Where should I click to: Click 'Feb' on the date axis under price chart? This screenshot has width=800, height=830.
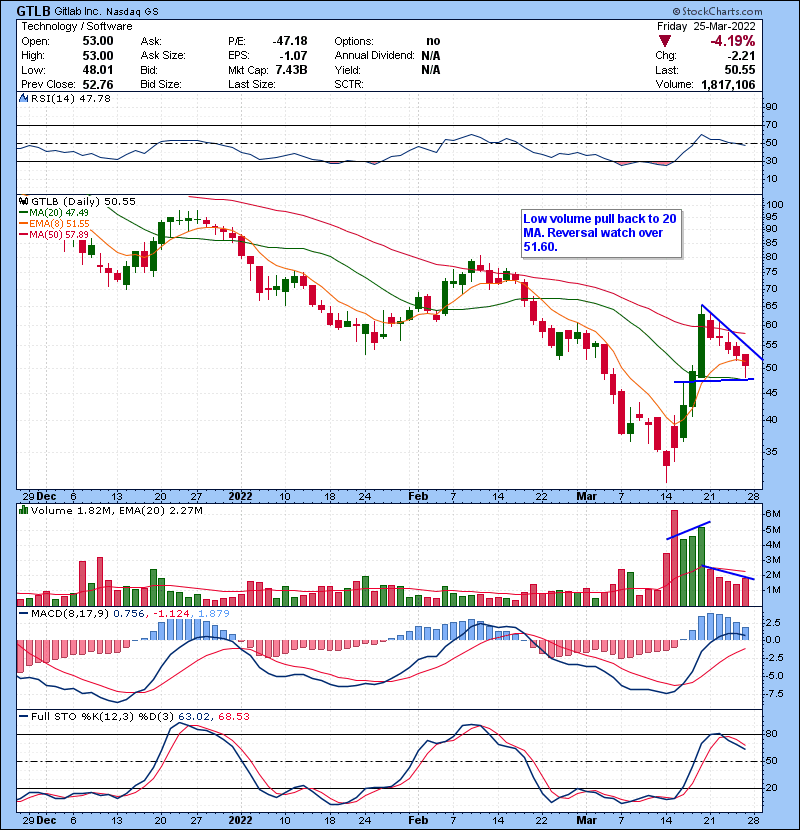click(418, 497)
